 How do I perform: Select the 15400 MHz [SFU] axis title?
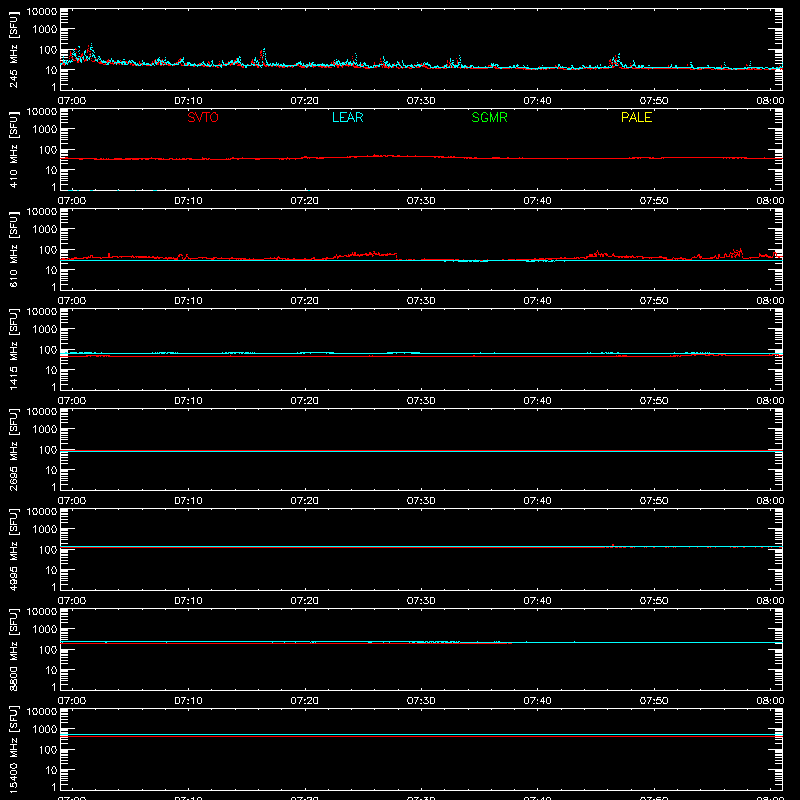(x=13, y=749)
